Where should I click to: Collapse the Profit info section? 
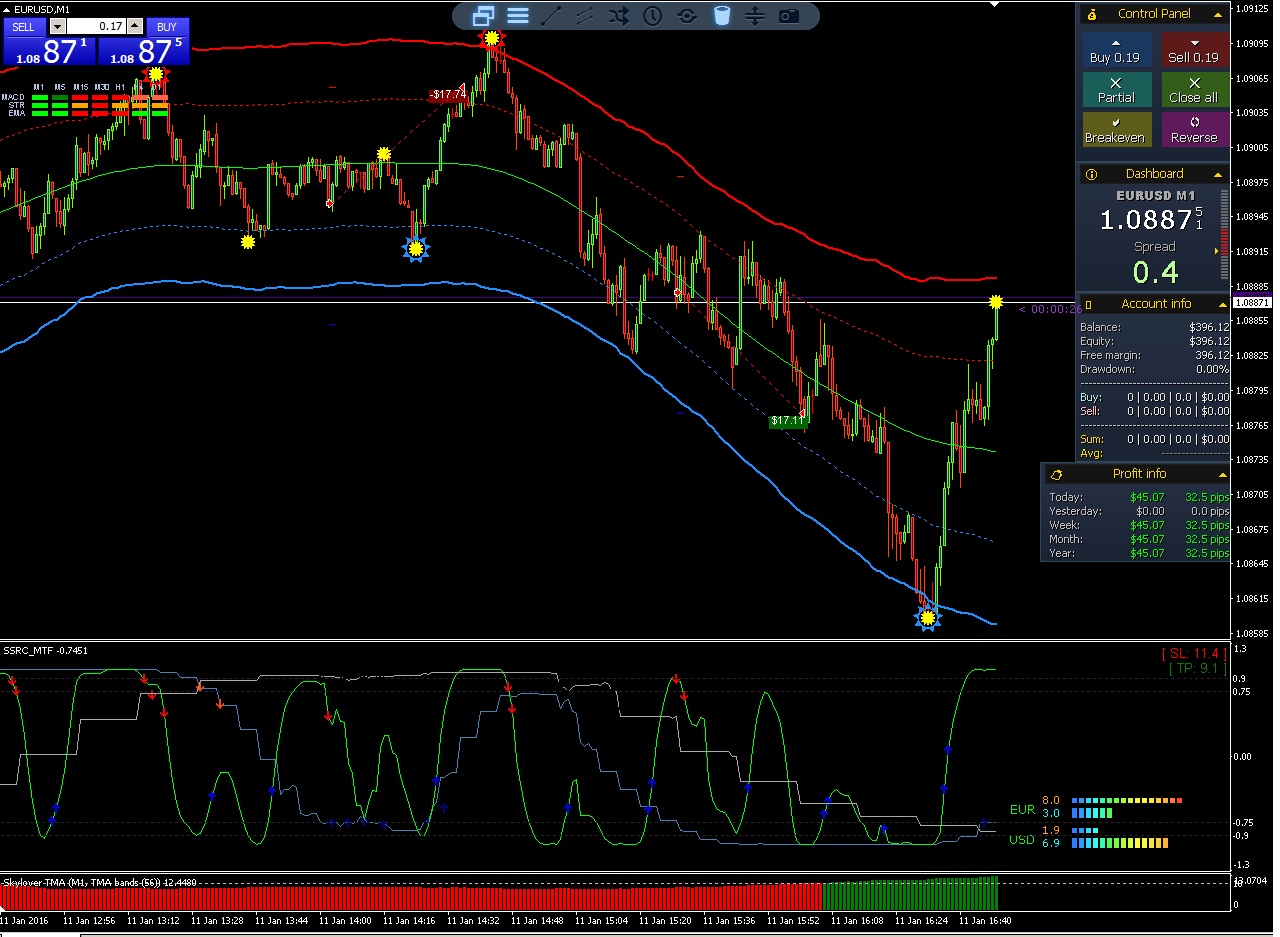click(x=1222, y=474)
